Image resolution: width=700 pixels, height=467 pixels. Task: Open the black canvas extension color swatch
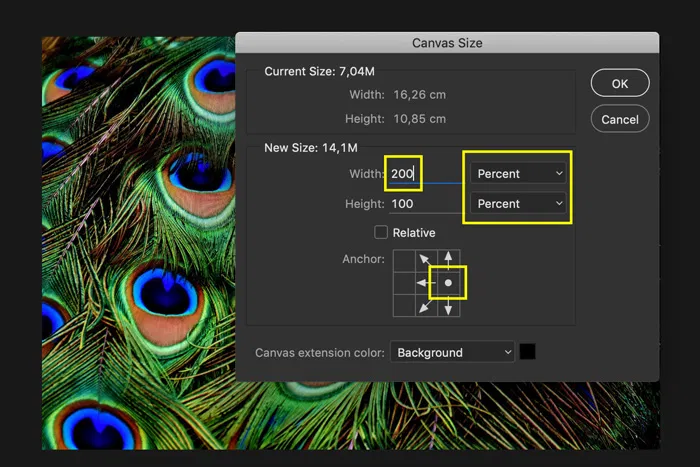528,352
